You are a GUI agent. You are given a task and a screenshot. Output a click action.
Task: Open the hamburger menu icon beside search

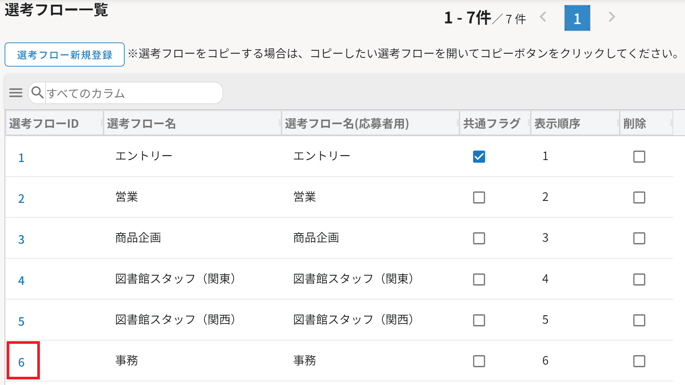tap(16, 93)
